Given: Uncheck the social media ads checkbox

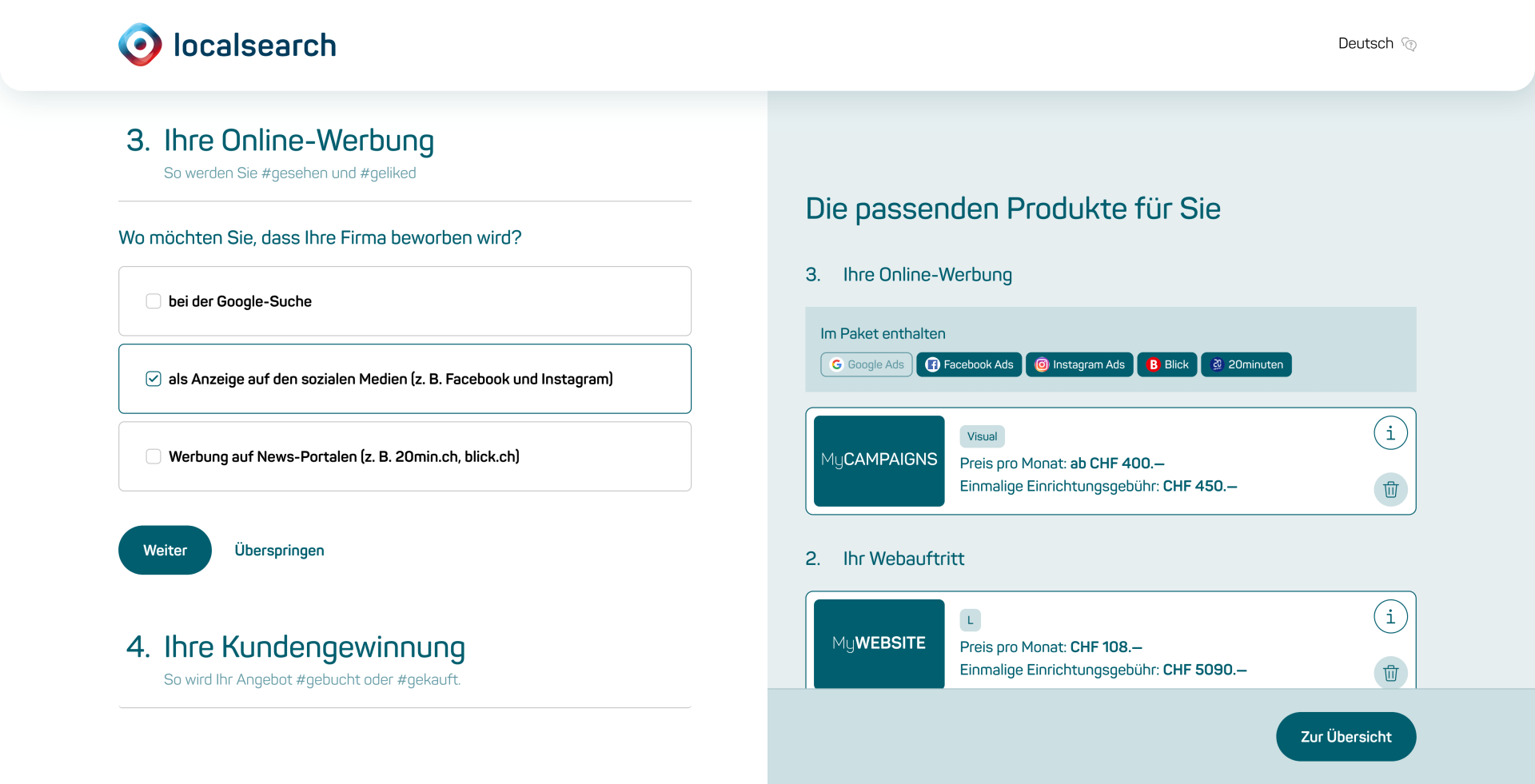Looking at the screenshot, I should coord(153,379).
